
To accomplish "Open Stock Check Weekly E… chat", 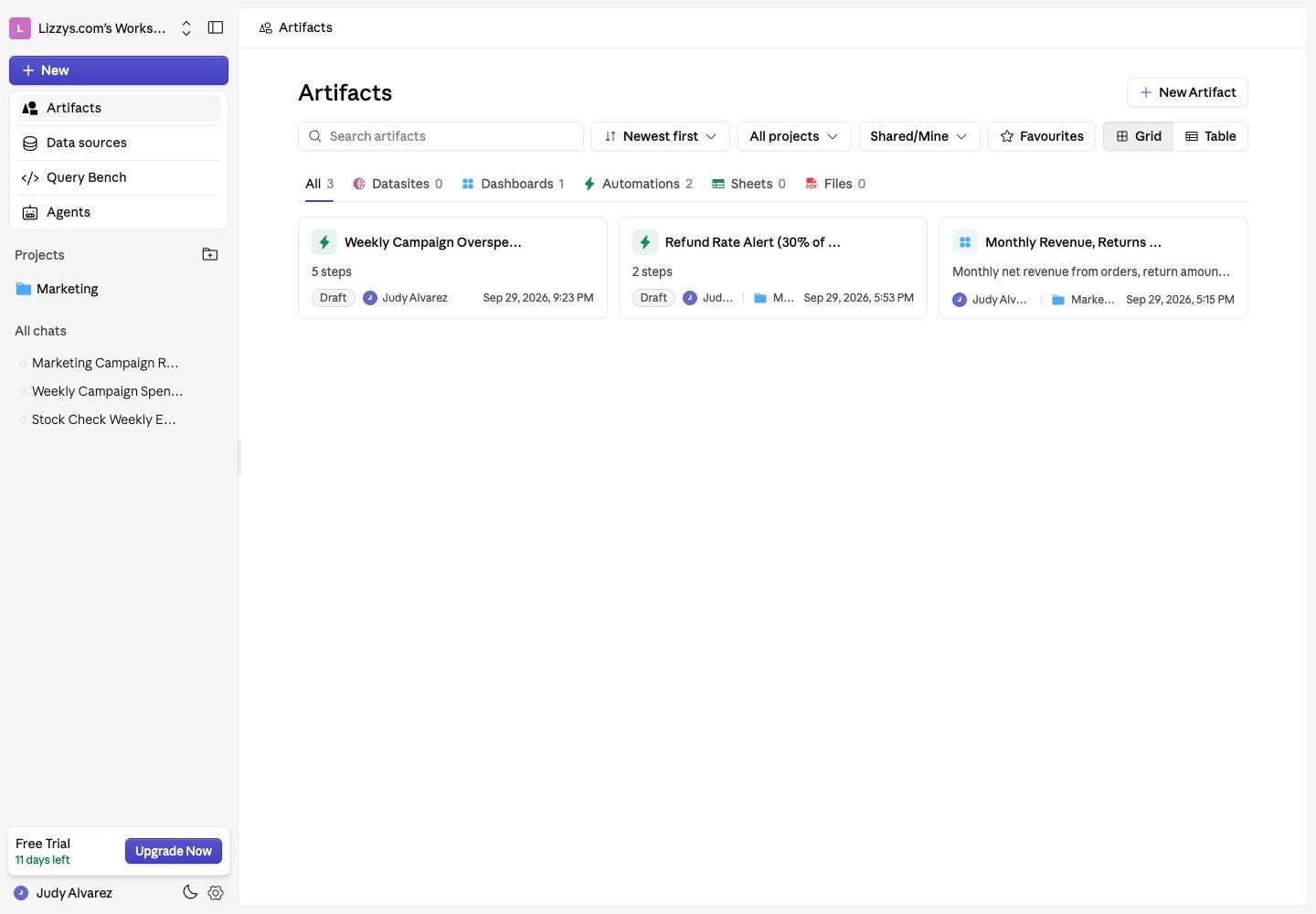I will 104,420.
